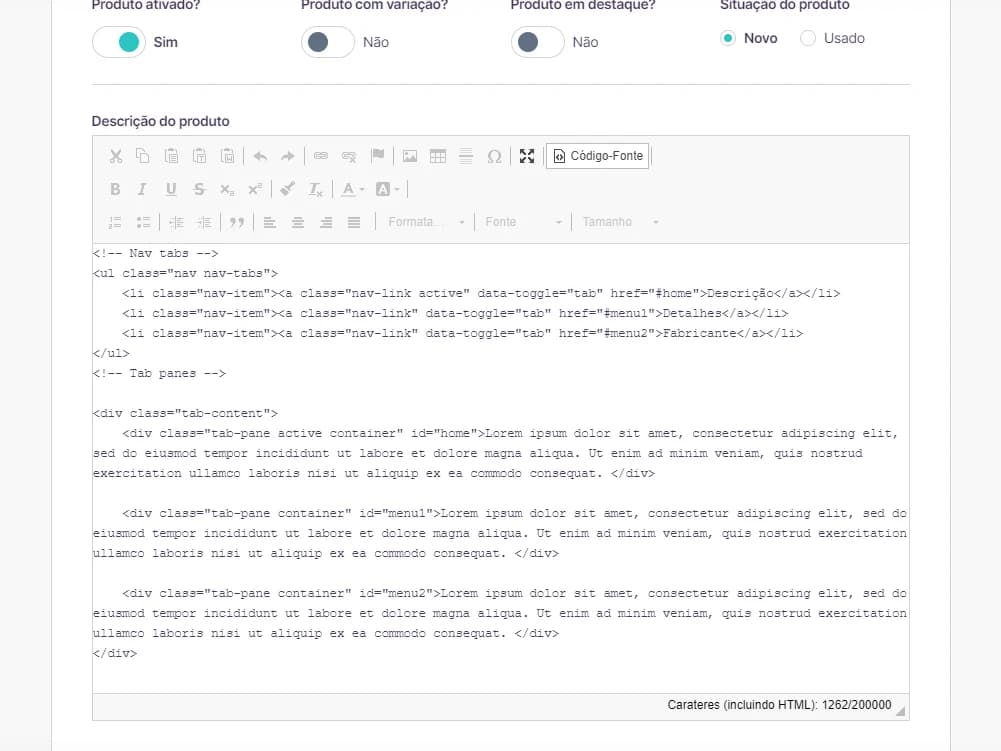The height and width of the screenshot is (751, 1001).
Task: Click the "Descrição do produto" label
Action: coord(160,121)
